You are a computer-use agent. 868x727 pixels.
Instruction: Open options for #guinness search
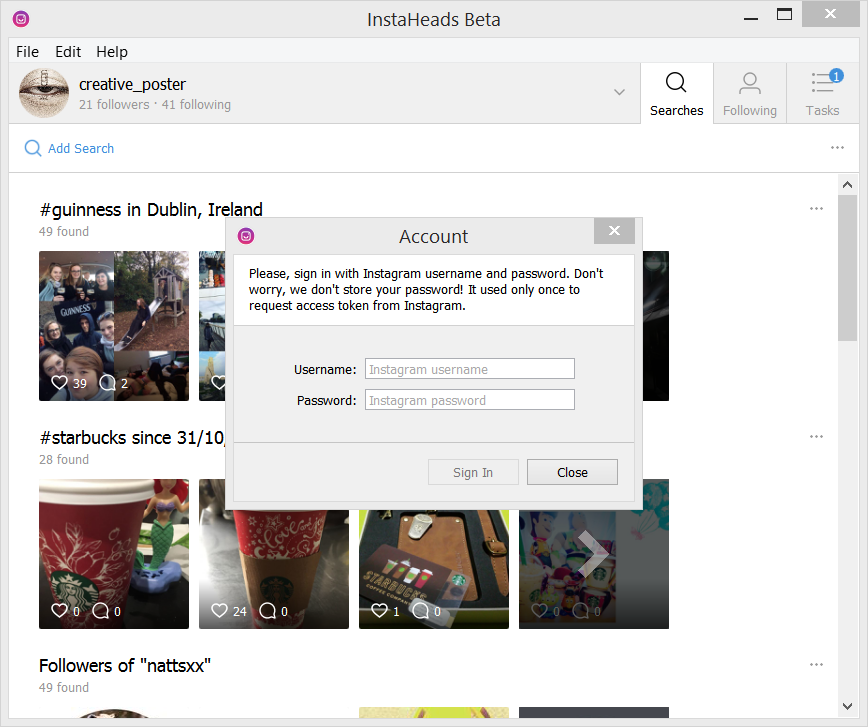(816, 209)
